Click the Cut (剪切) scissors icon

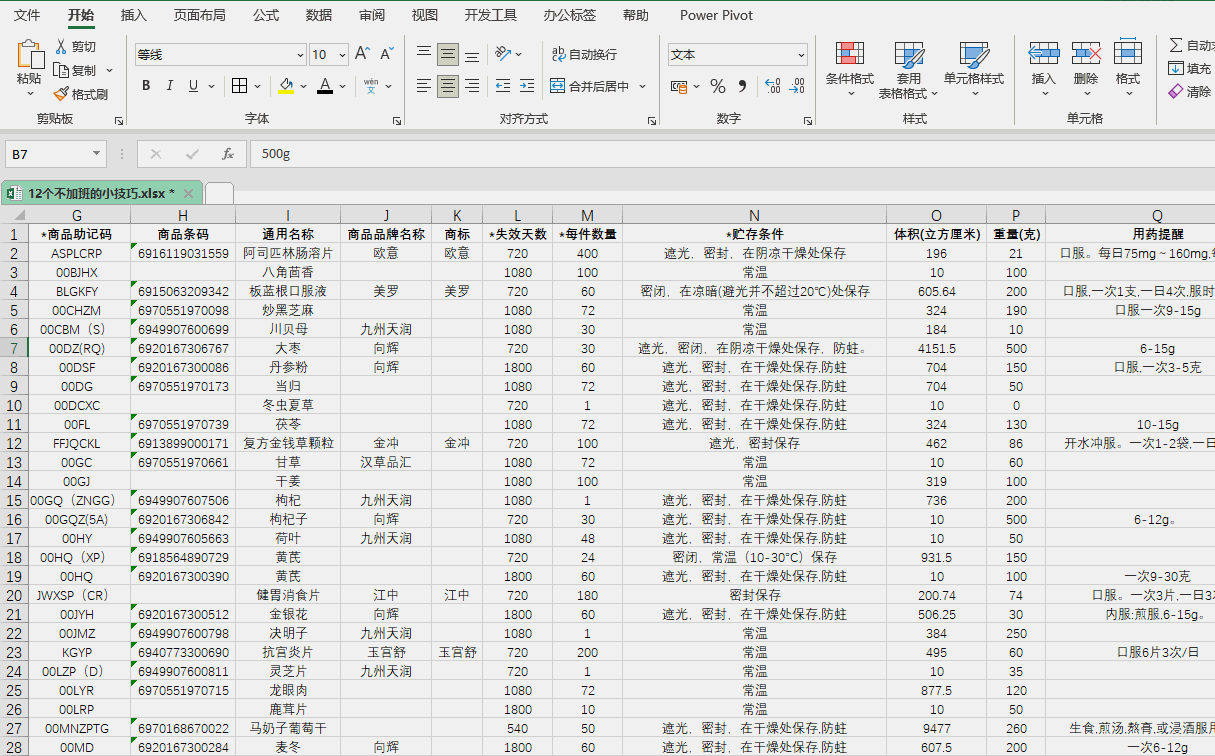coord(61,47)
